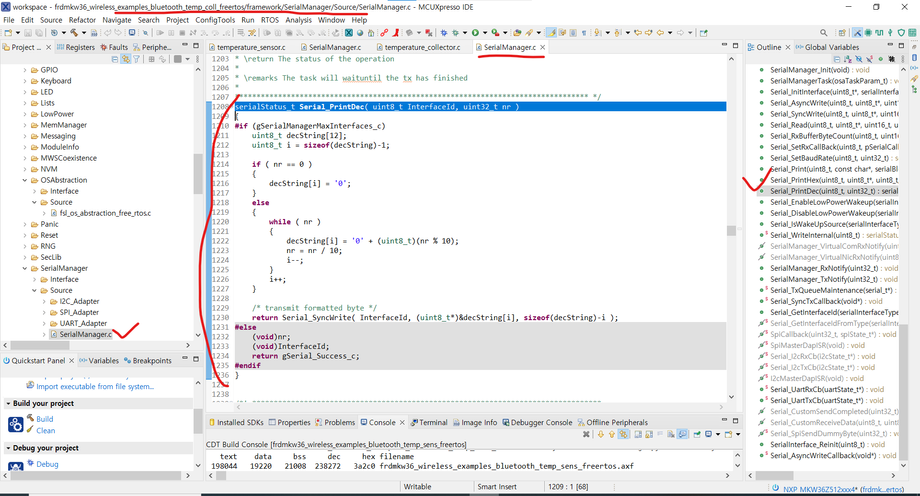
Task: Click the green chip perspective icon
Action: point(868,32)
